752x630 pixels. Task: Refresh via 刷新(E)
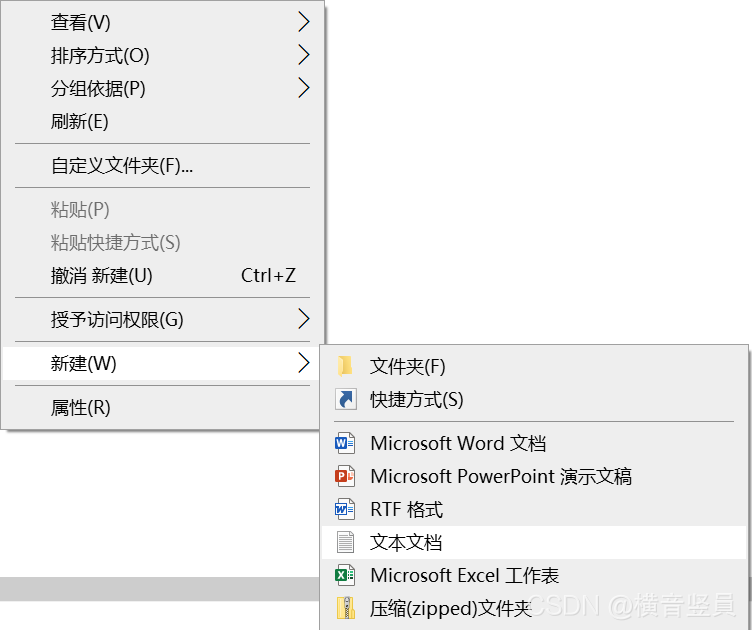coord(163,121)
